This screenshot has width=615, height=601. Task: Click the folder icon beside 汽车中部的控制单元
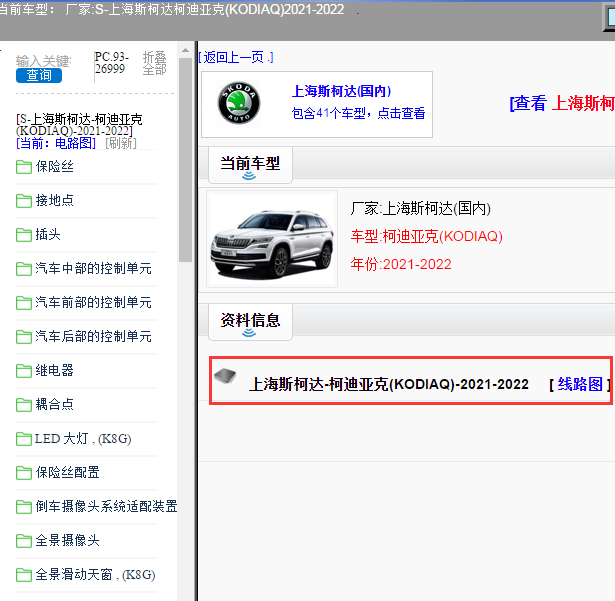(24, 269)
